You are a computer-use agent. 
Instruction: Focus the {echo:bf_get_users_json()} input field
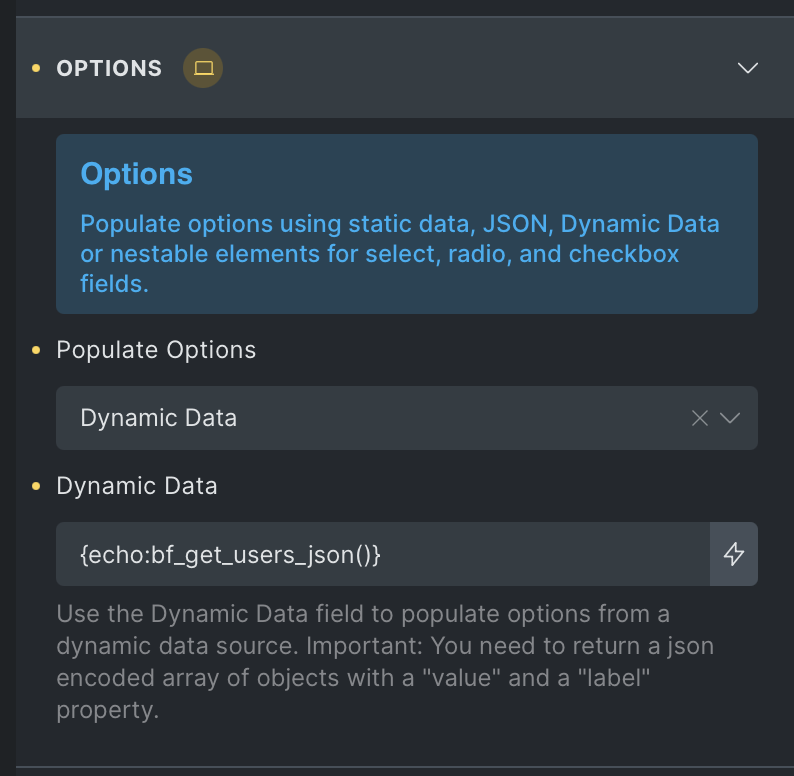click(x=383, y=554)
